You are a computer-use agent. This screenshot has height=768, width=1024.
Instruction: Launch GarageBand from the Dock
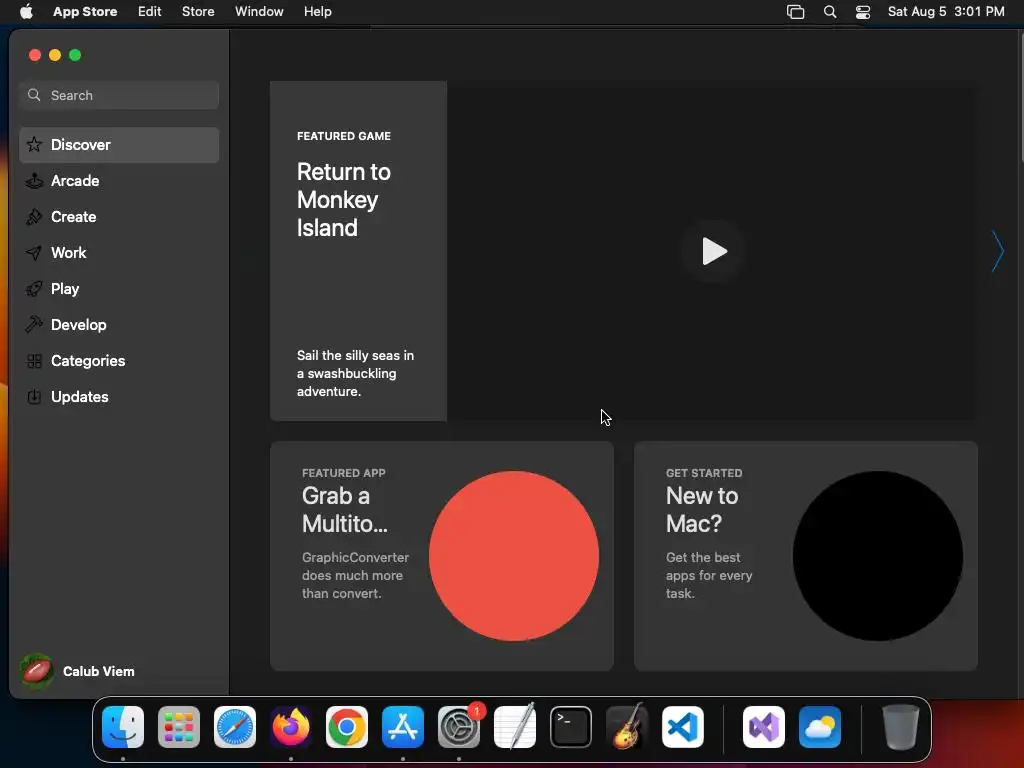point(627,727)
